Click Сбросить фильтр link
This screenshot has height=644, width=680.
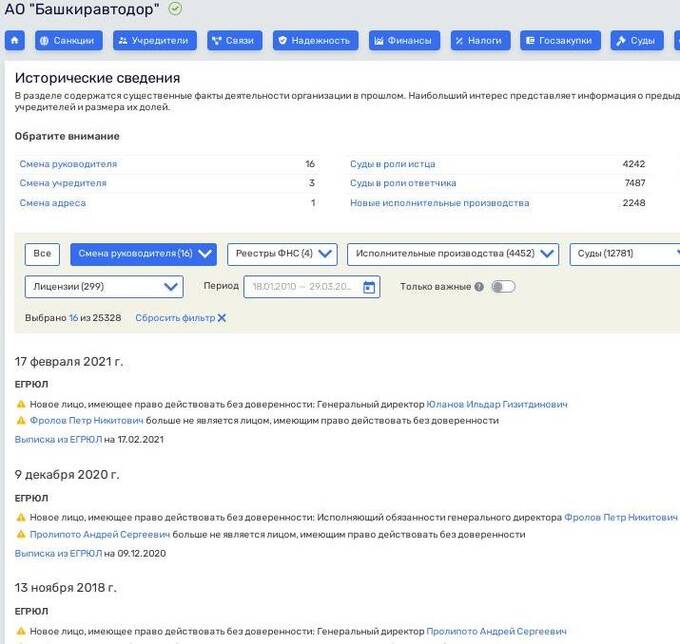[x=175, y=318]
